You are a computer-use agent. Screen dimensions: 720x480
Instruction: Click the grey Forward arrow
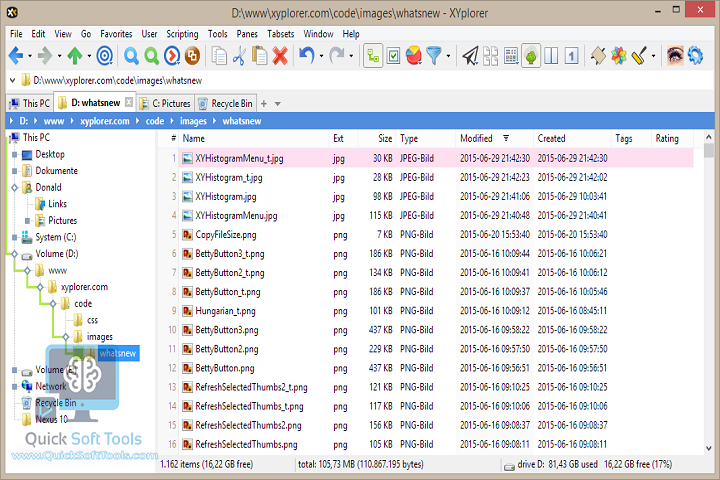(x=45, y=56)
